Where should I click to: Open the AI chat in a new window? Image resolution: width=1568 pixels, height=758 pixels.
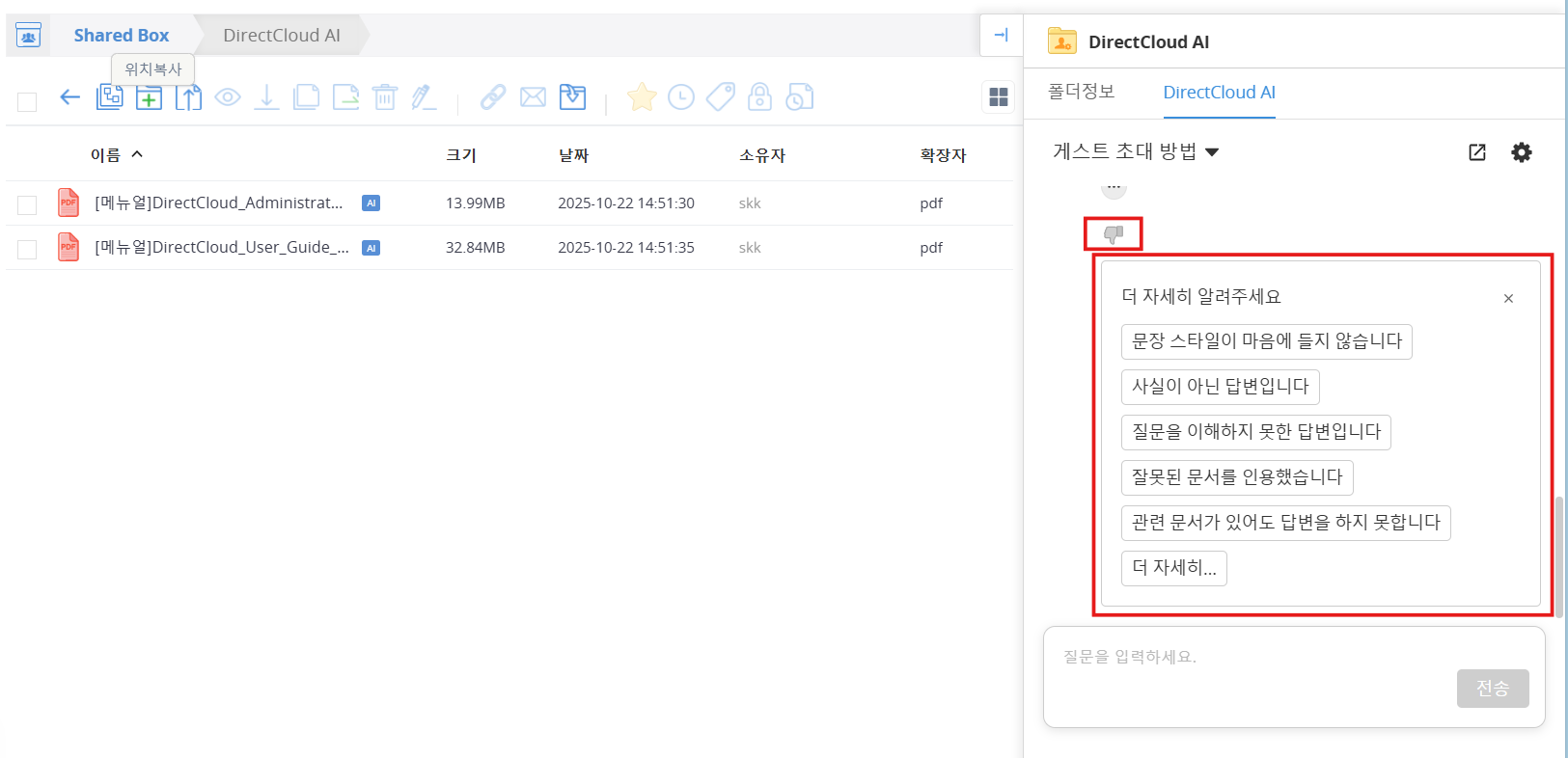(x=1477, y=152)
